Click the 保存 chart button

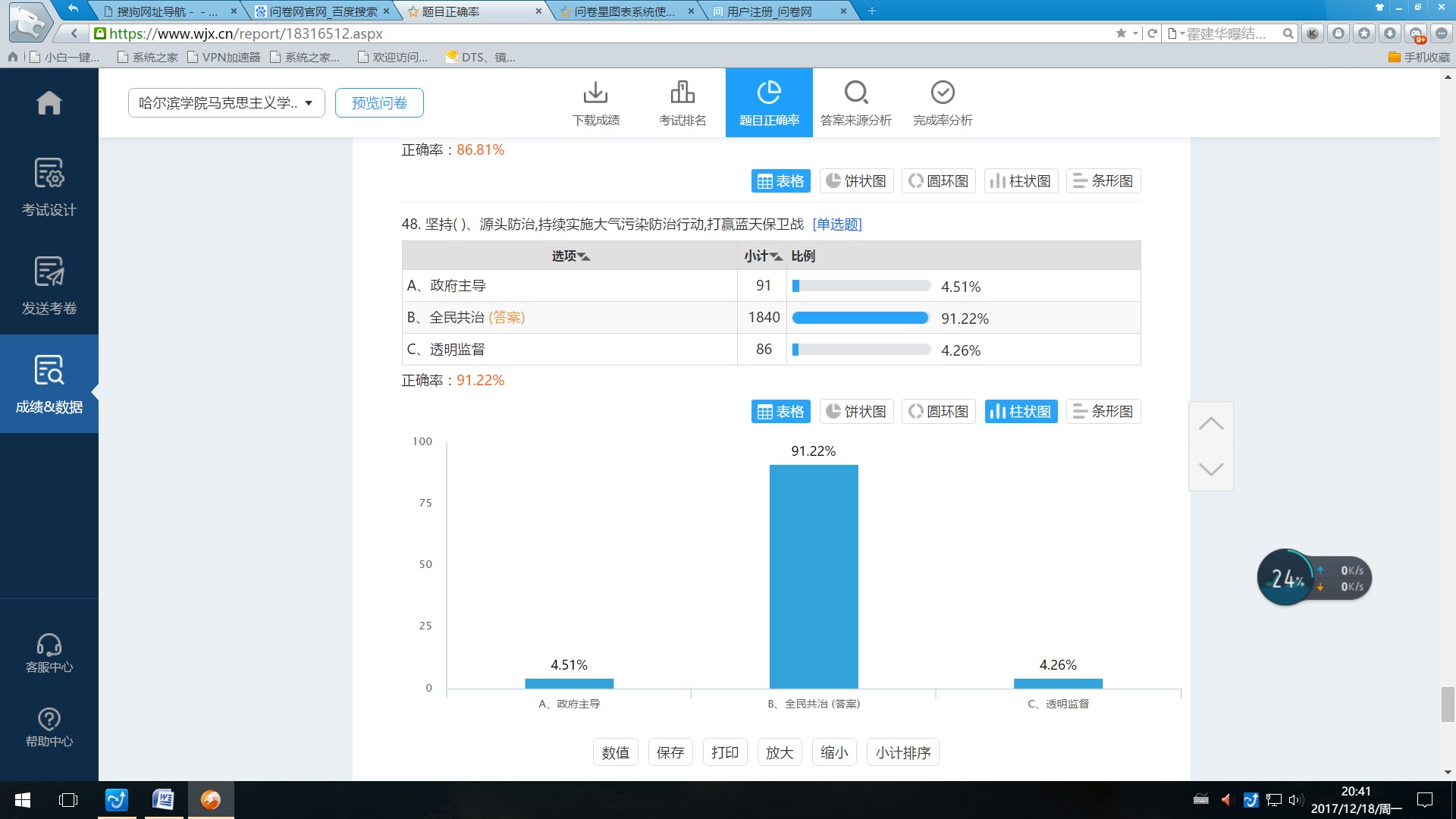tap(670, 752)
